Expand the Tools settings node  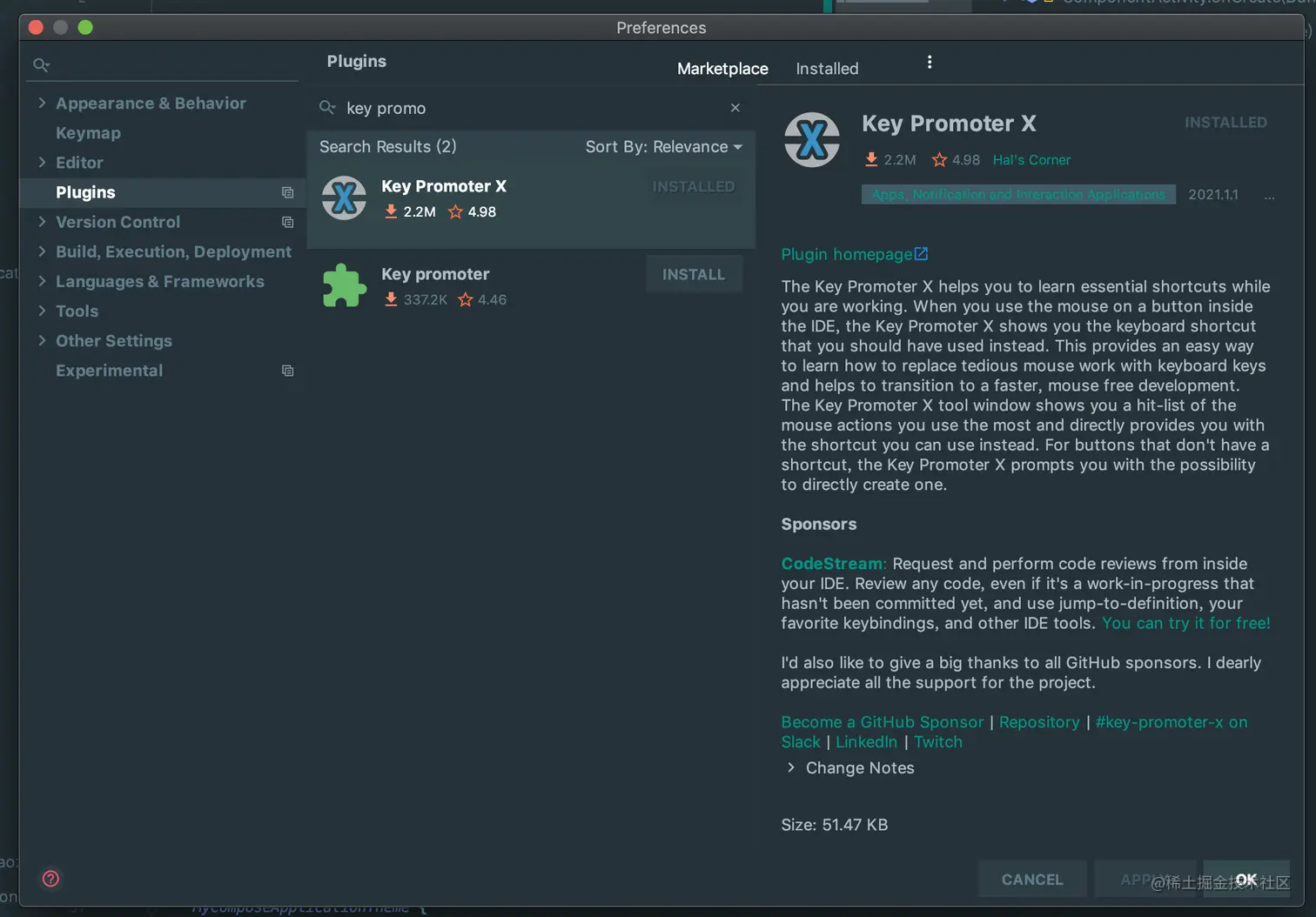pyautogui.click(x=42, y=311)
